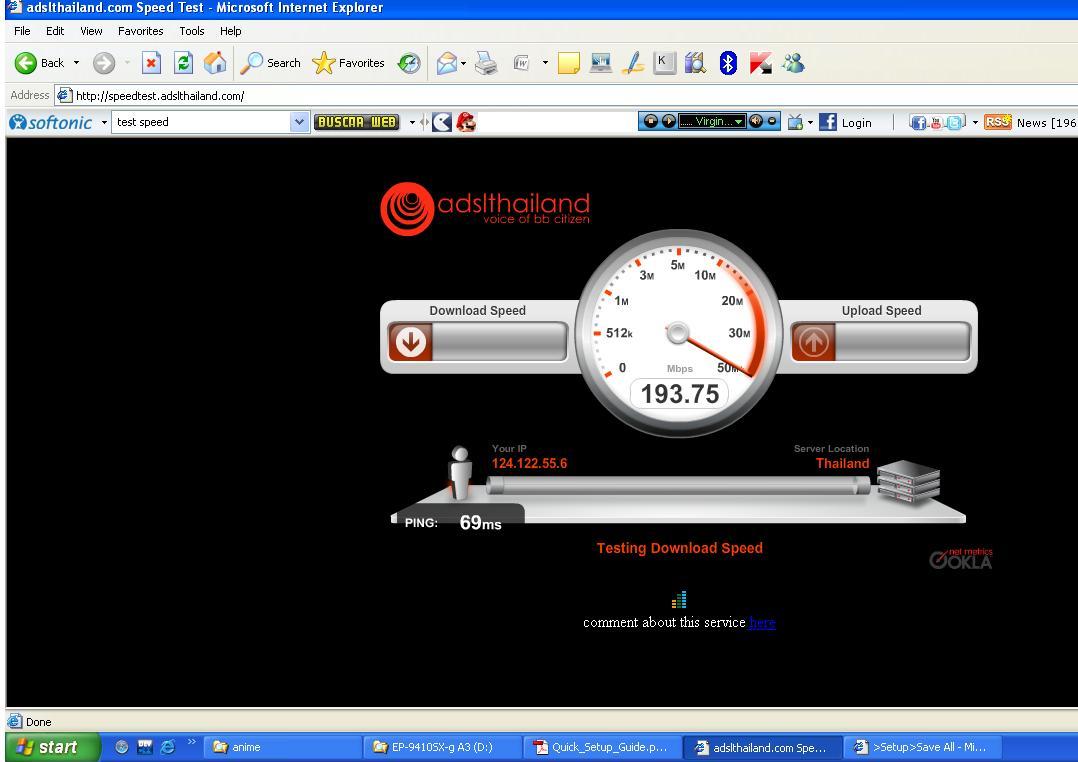Open the Tools menu
The image size is (1078, 762).
[191, 31]
